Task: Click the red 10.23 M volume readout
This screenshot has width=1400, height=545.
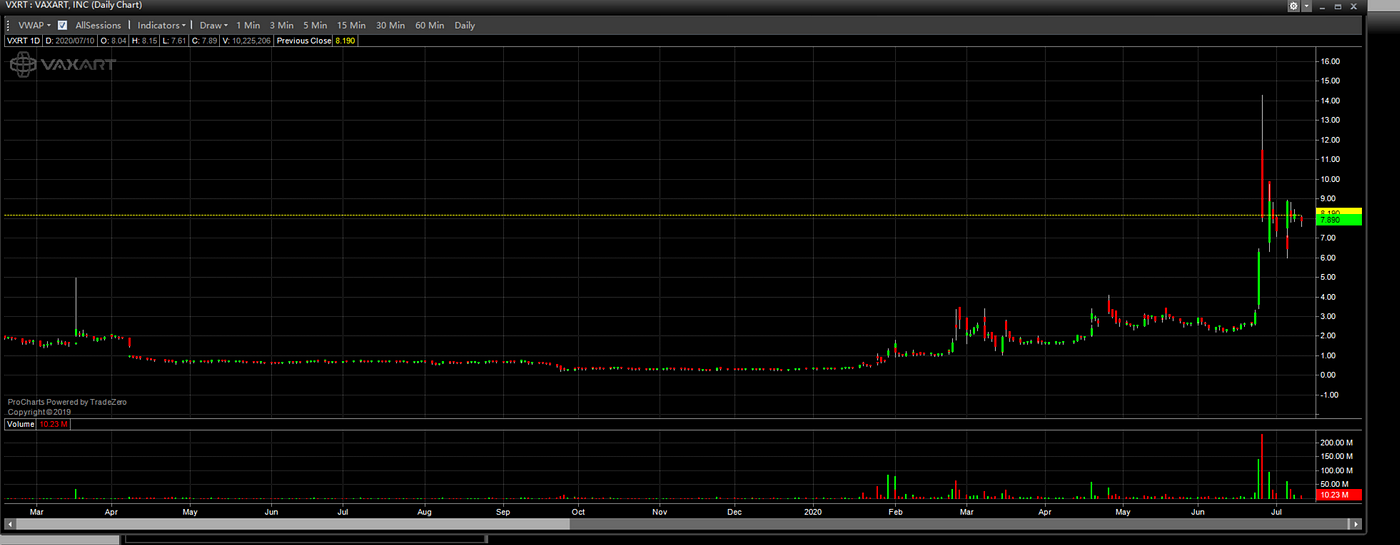Action: [54, 425]
